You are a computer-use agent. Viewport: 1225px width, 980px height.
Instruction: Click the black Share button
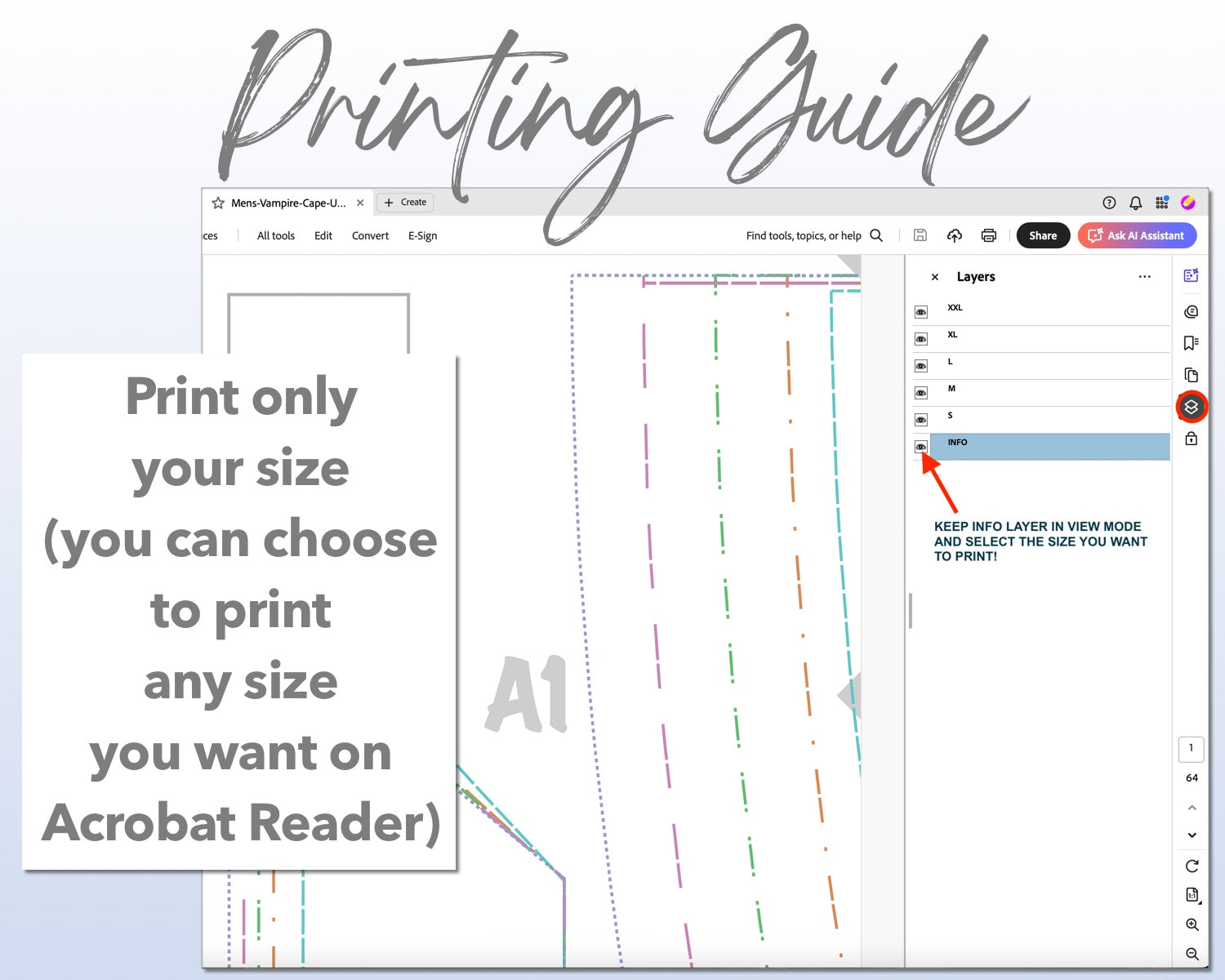pyautogui.click(x=1042, y=236)
